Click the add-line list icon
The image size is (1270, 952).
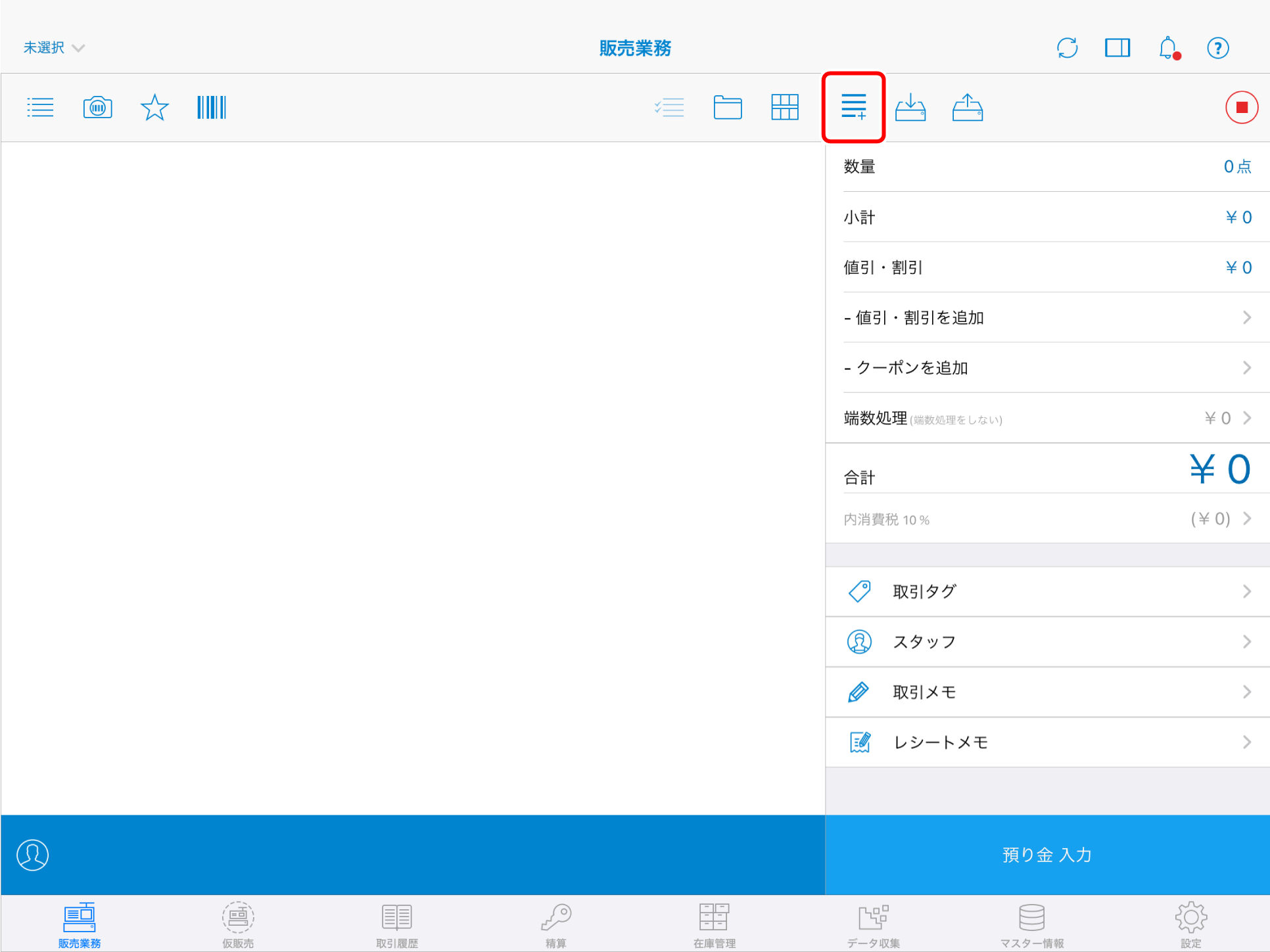tap(853, 107)
